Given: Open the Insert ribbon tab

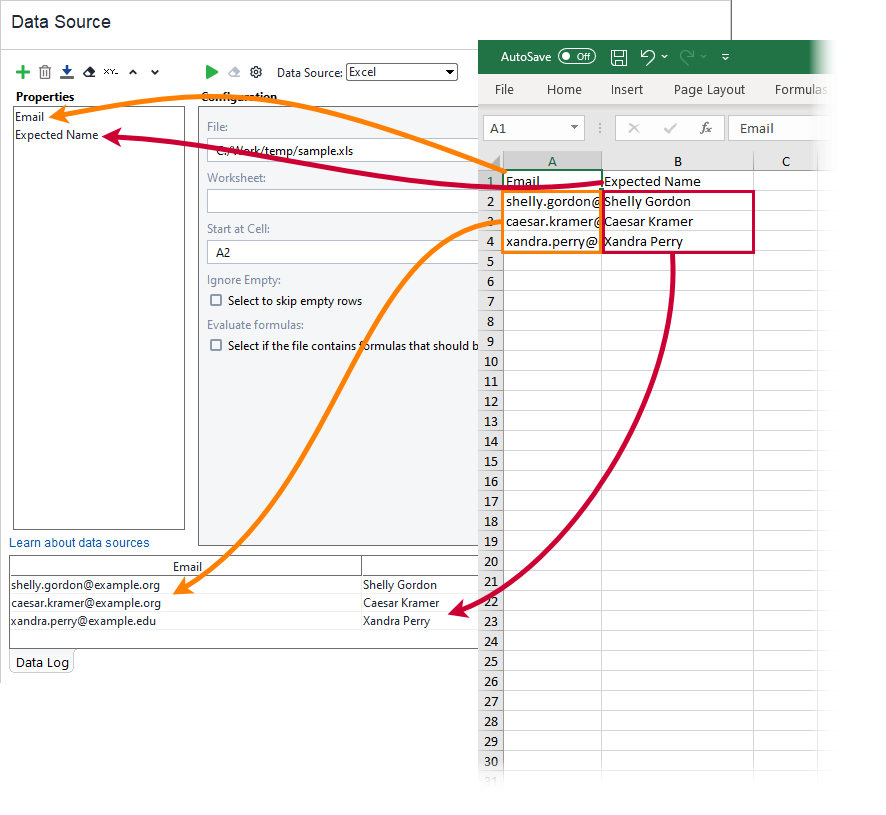Looking at the screenshot, I should coord(627,90).
